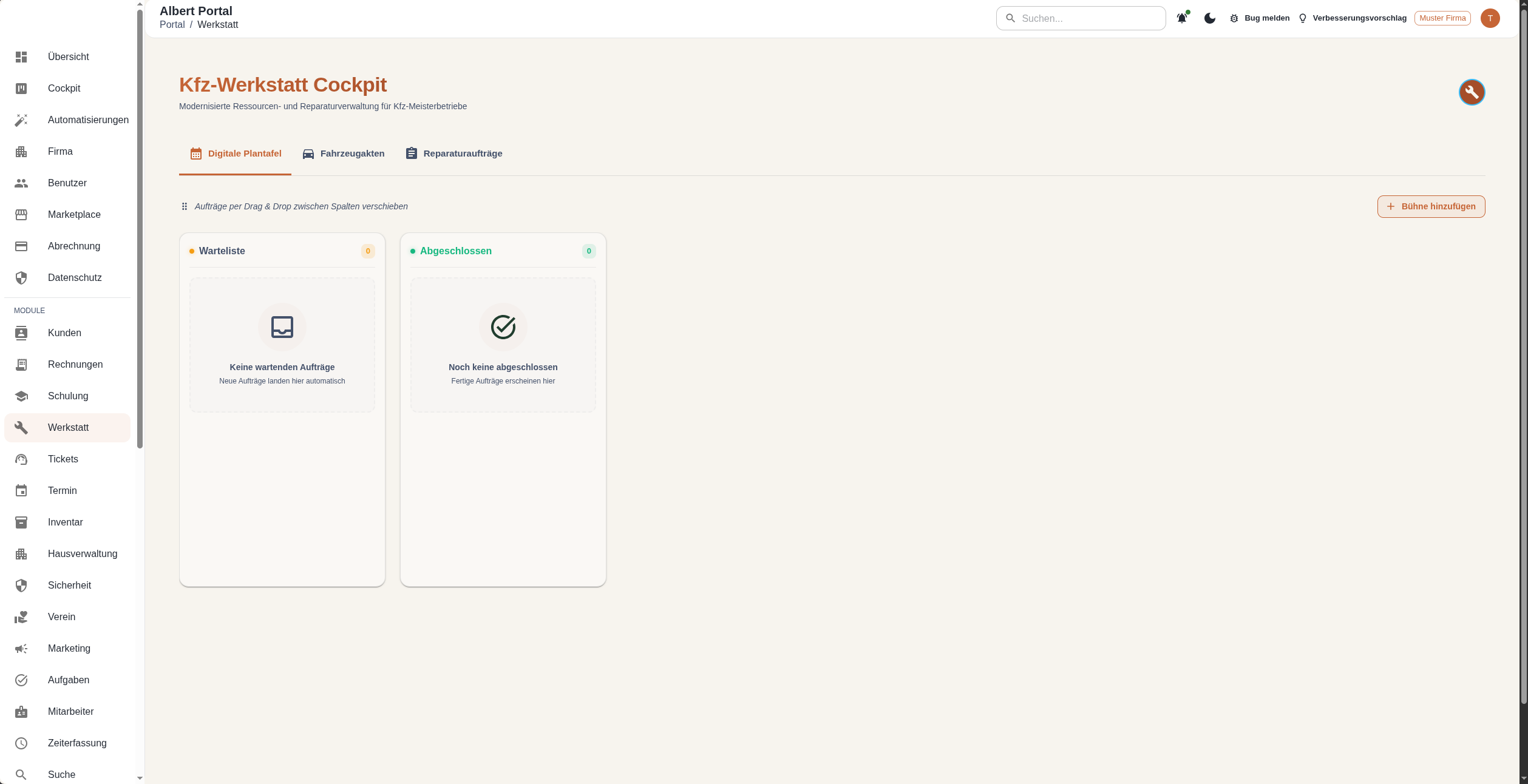Open the Übersicht dashboard icon
The image size is (1528, 784).
coord(21,57)
